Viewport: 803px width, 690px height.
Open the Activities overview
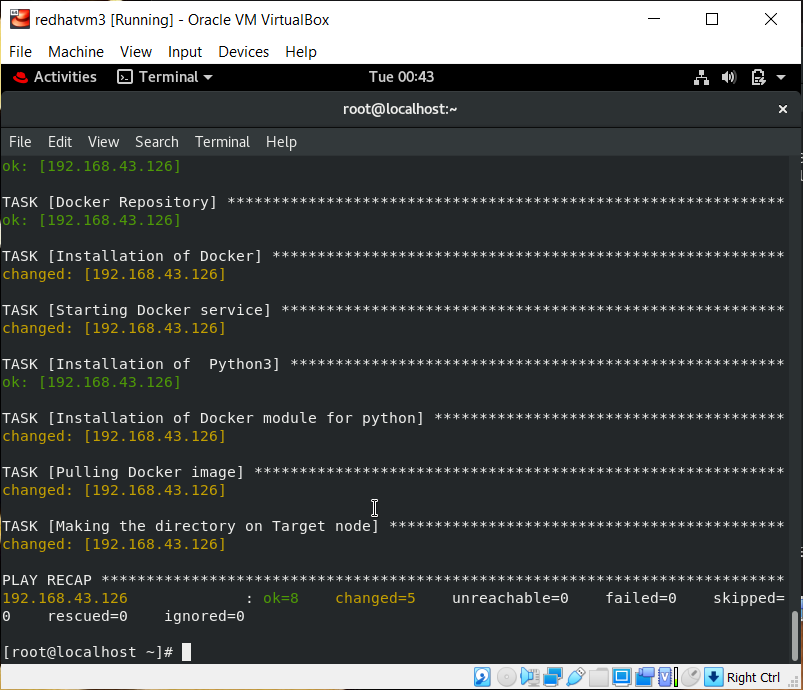pos(65,77)
